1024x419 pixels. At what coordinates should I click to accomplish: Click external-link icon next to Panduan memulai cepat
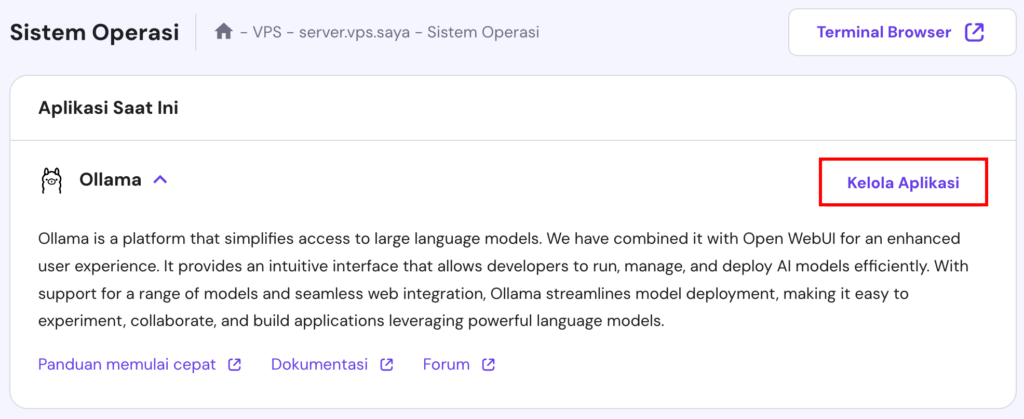[235, 364]
